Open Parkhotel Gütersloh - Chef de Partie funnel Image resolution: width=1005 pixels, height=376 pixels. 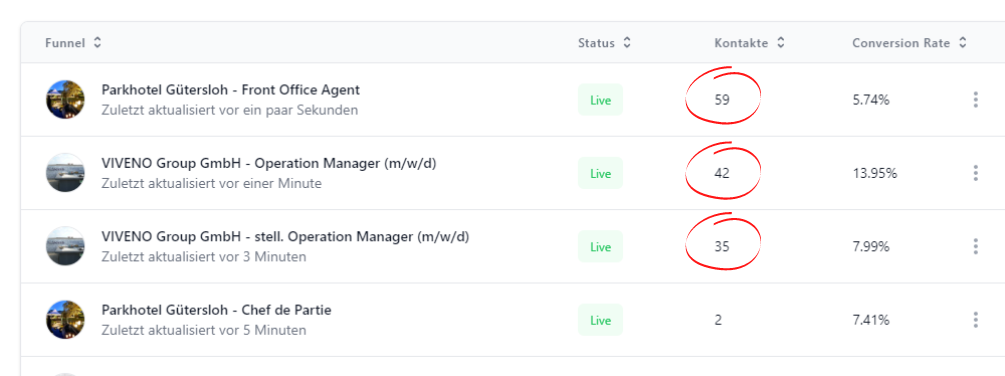(x=216, y=311)
